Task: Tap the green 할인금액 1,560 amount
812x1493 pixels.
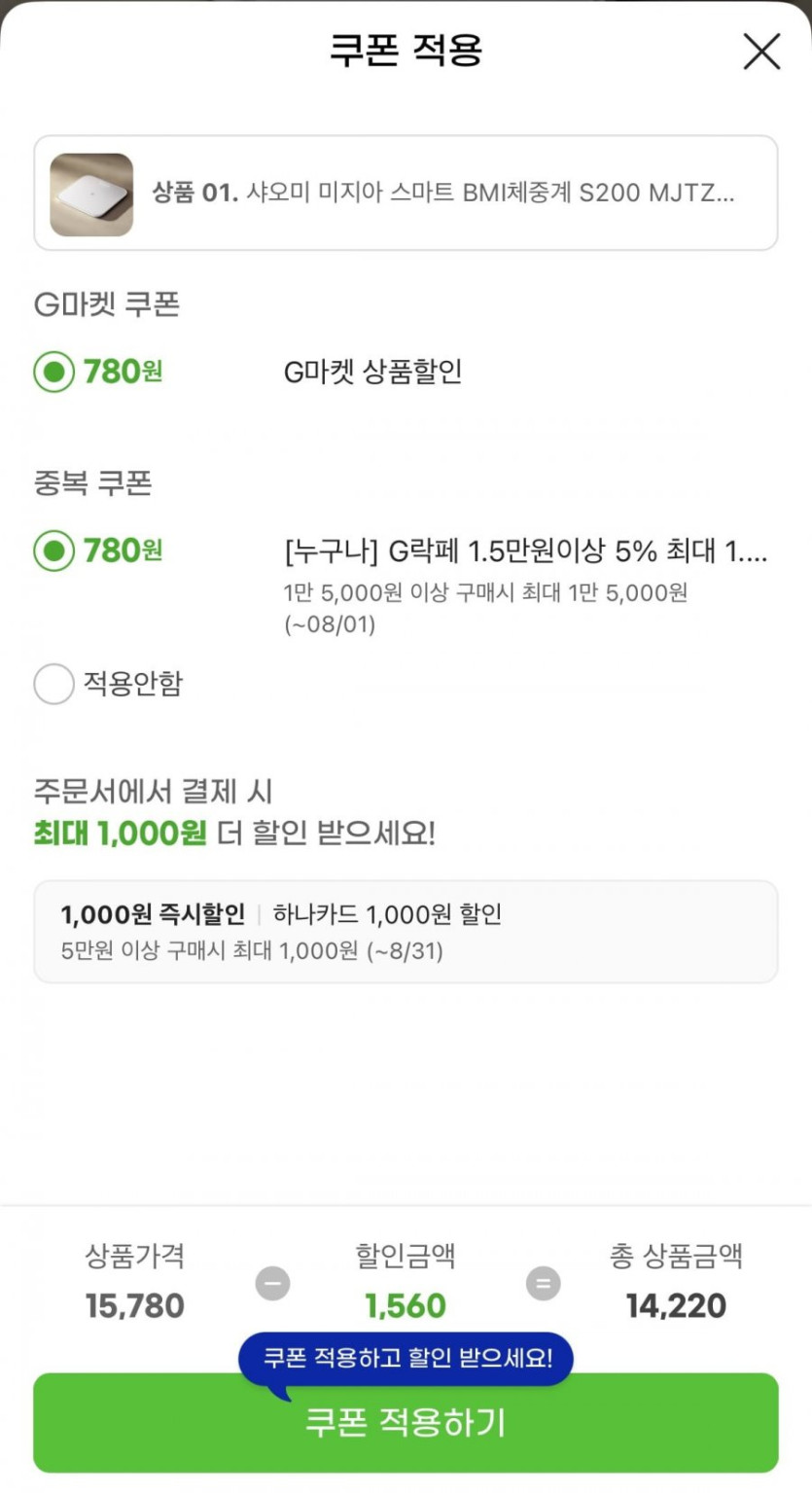Action: click(406, 1305)
